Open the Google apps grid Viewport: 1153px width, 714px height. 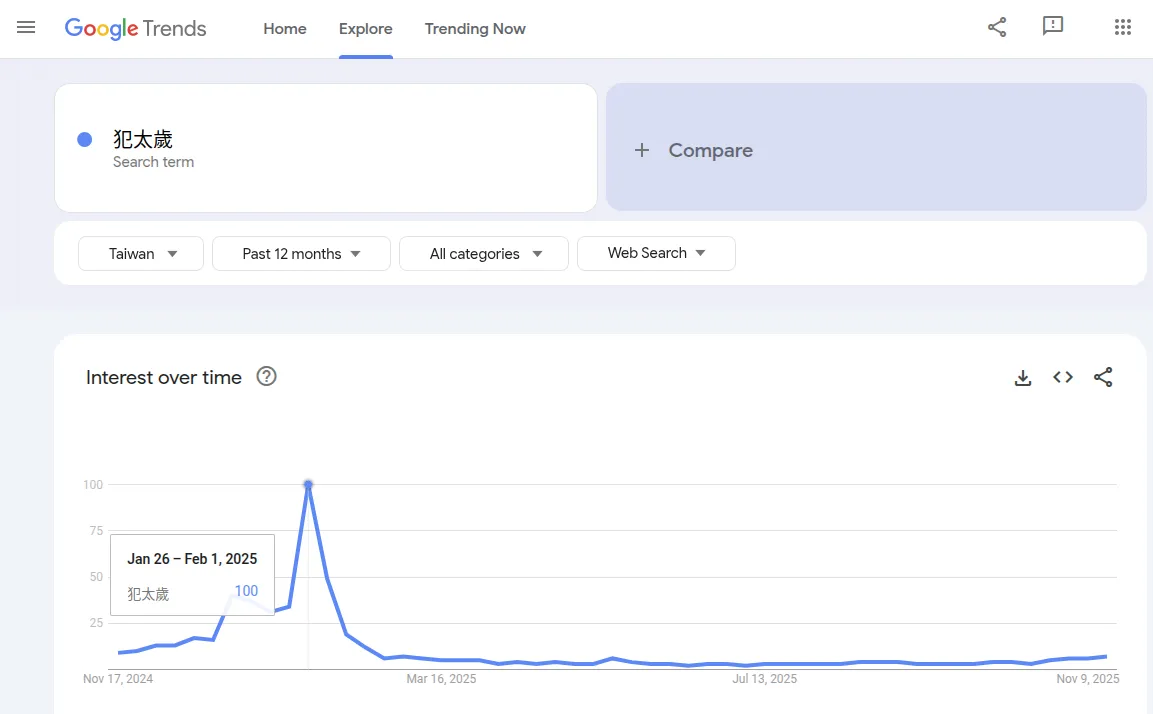point(1123,27)
